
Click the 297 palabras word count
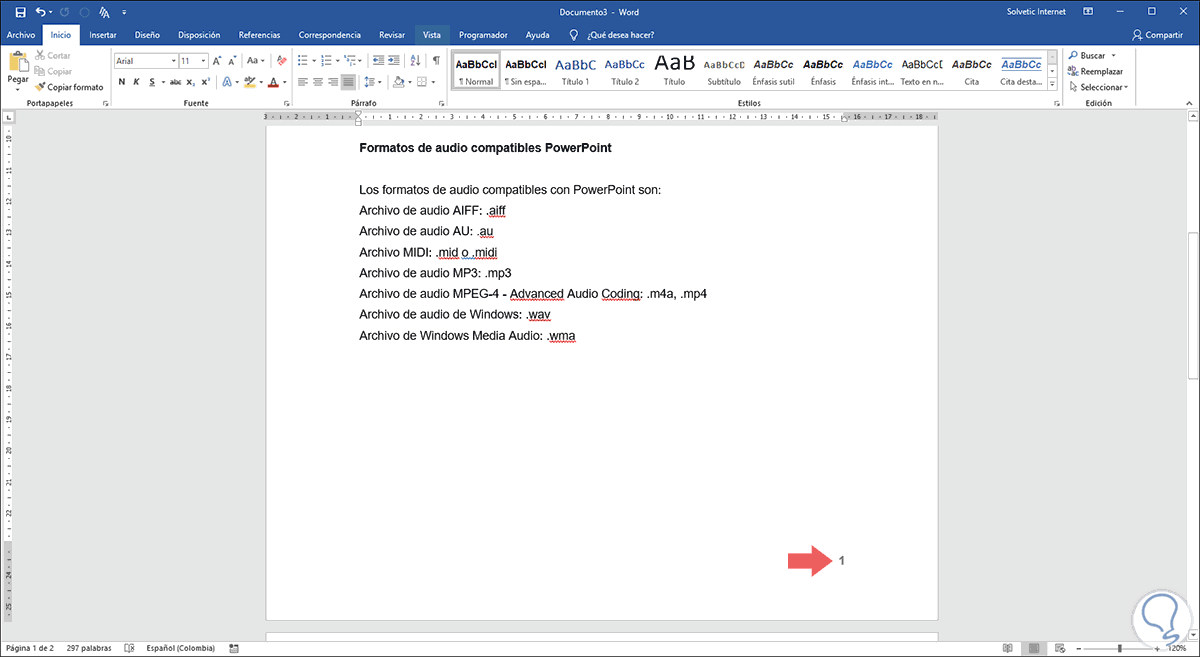pos(89,648)
